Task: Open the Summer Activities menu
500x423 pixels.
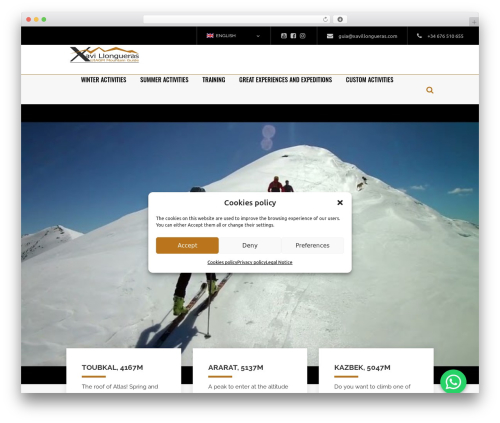Action: [x=164, y=80]
